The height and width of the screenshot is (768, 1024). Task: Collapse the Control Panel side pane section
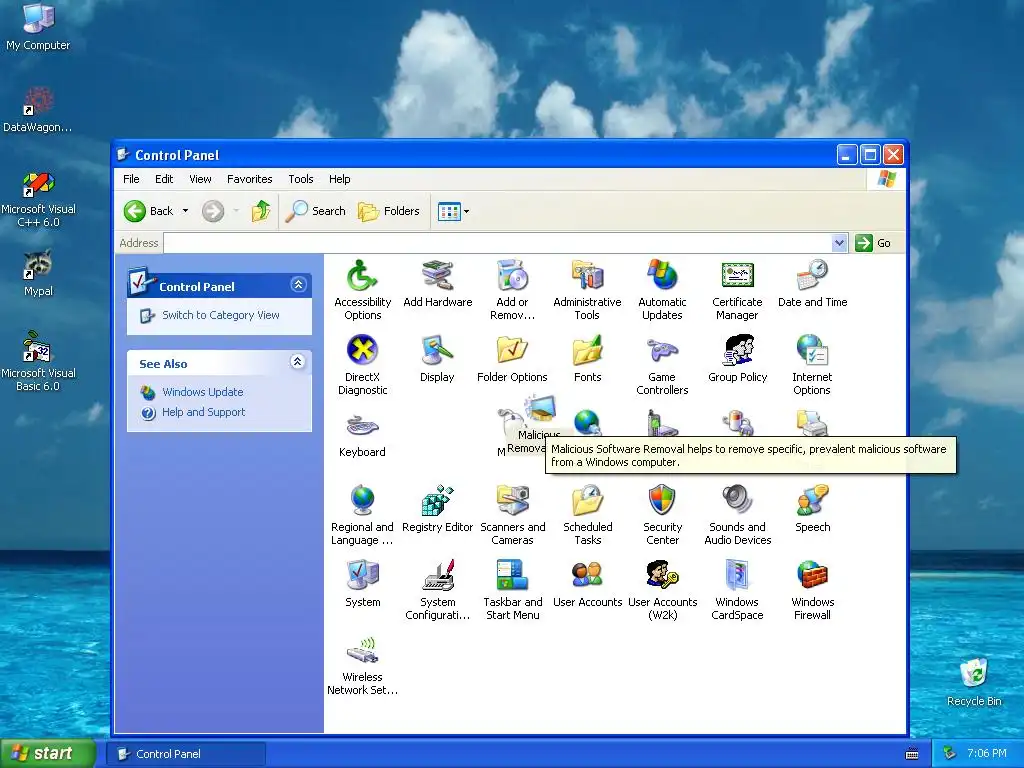tap(298, 285)
